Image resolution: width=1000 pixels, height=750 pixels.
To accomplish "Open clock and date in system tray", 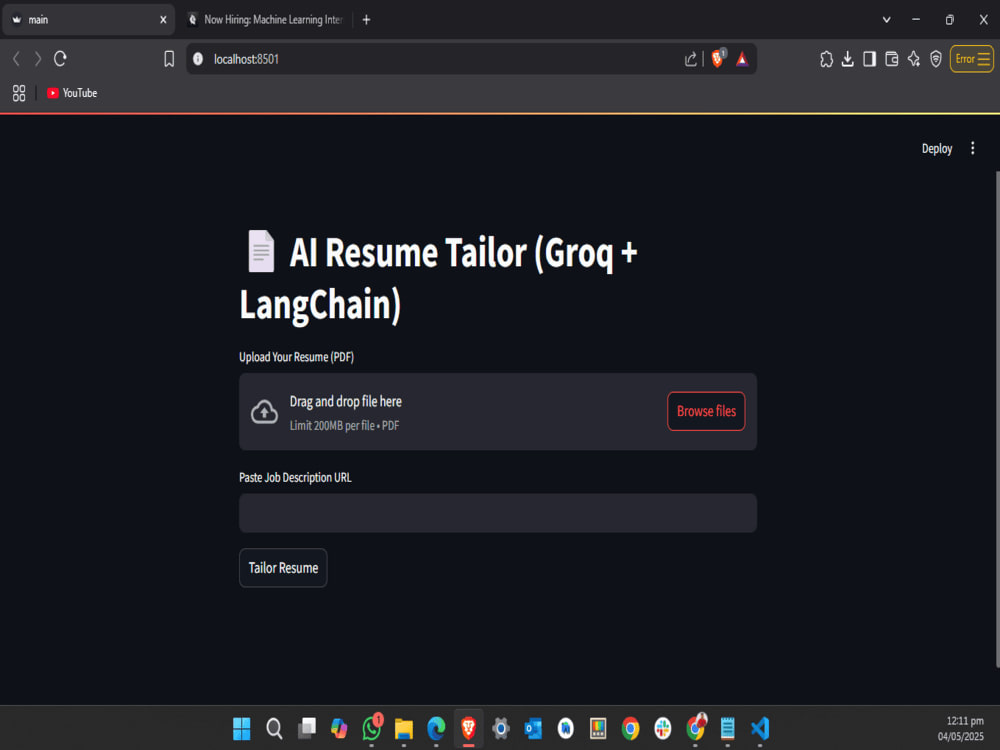I will (962, 728).
